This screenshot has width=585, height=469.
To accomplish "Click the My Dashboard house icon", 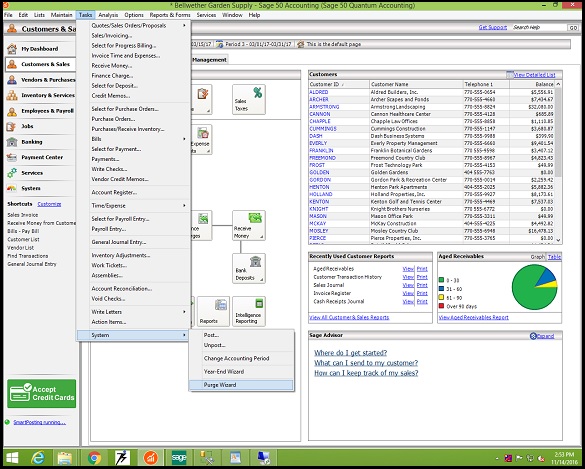I will (12, 49).
